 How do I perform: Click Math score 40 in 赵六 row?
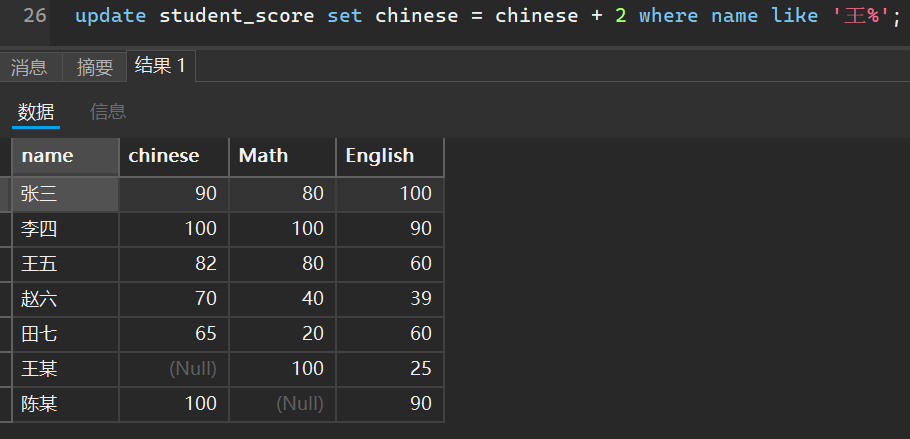pos(283,299)
